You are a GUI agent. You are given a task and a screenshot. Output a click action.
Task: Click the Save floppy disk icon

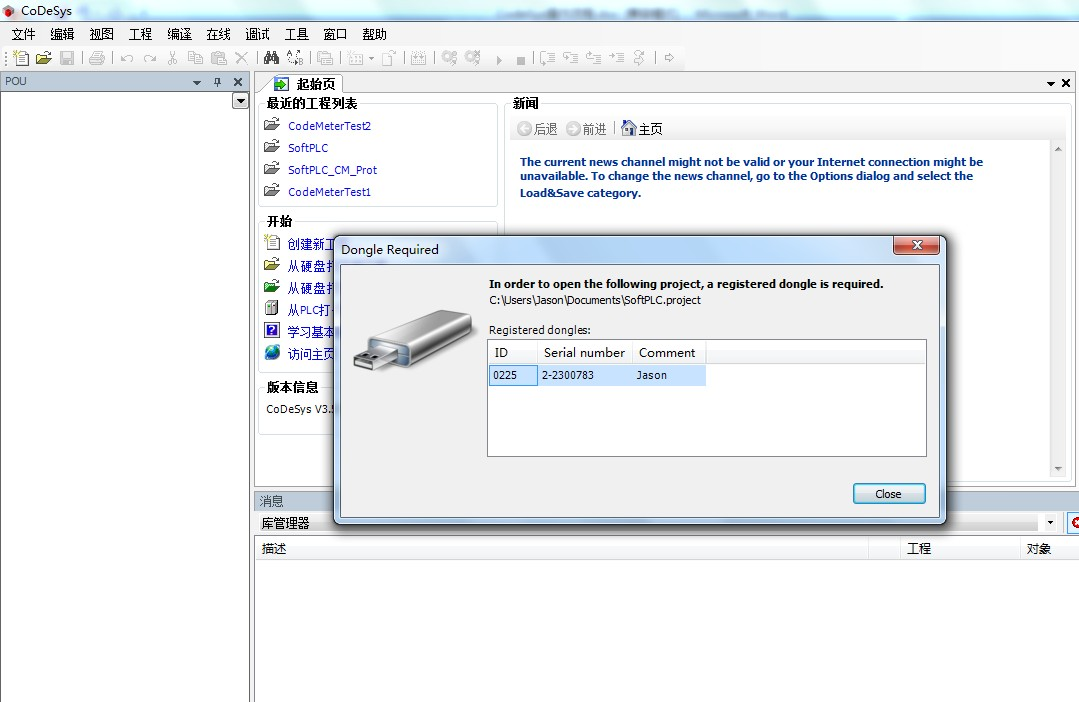67,58
